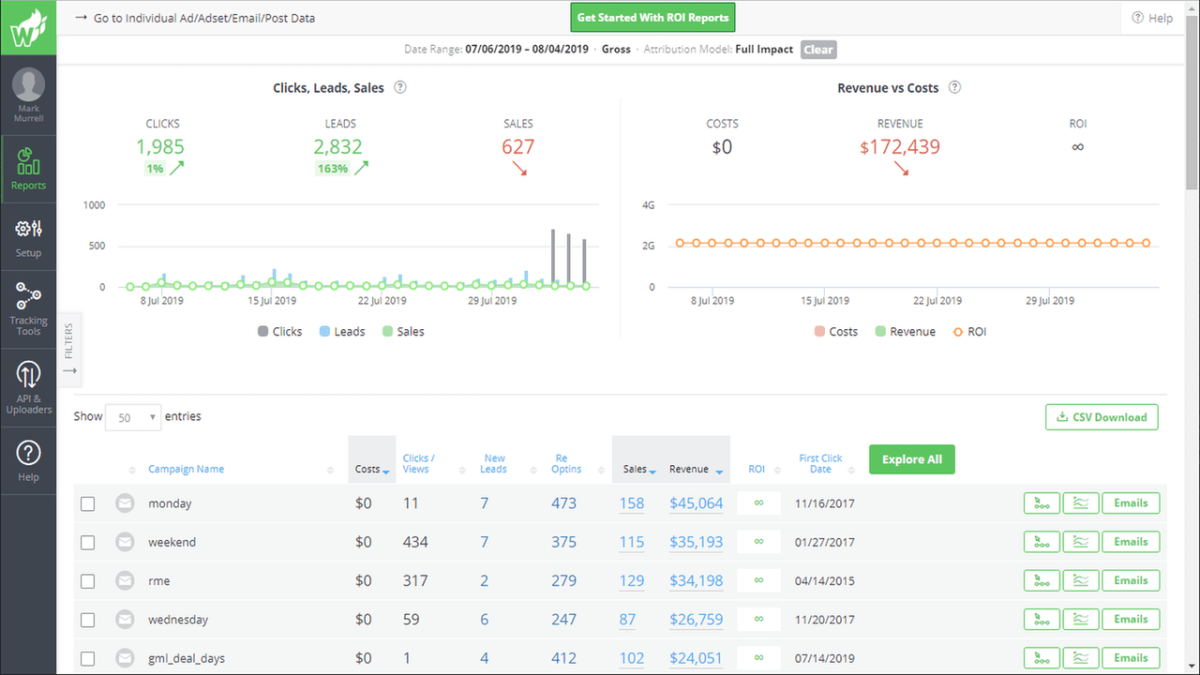This screenshot has height=675, width=1200.
Task: Open trend chart icon for gml_deal_days row
Action: coord(1080,658)
